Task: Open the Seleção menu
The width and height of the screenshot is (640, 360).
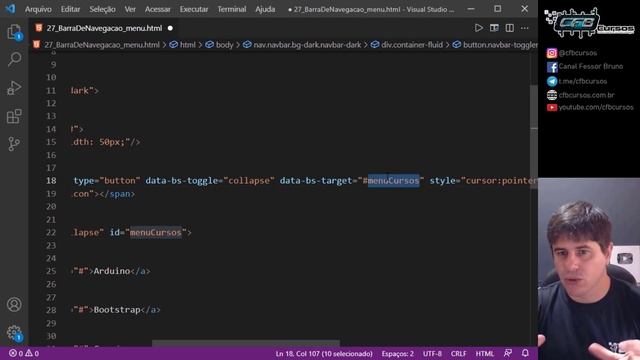Action: click(x=102, y=9)
